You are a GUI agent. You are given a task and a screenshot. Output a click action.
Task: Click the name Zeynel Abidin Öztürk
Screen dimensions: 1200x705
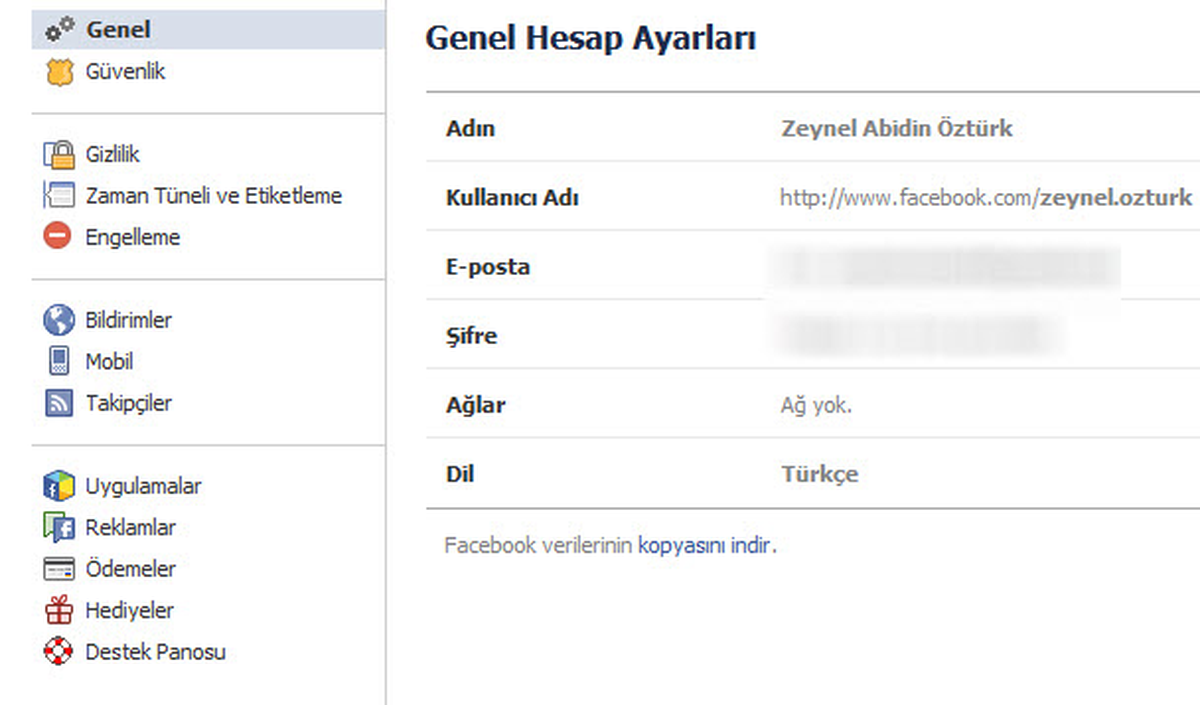tap(897, 128)
